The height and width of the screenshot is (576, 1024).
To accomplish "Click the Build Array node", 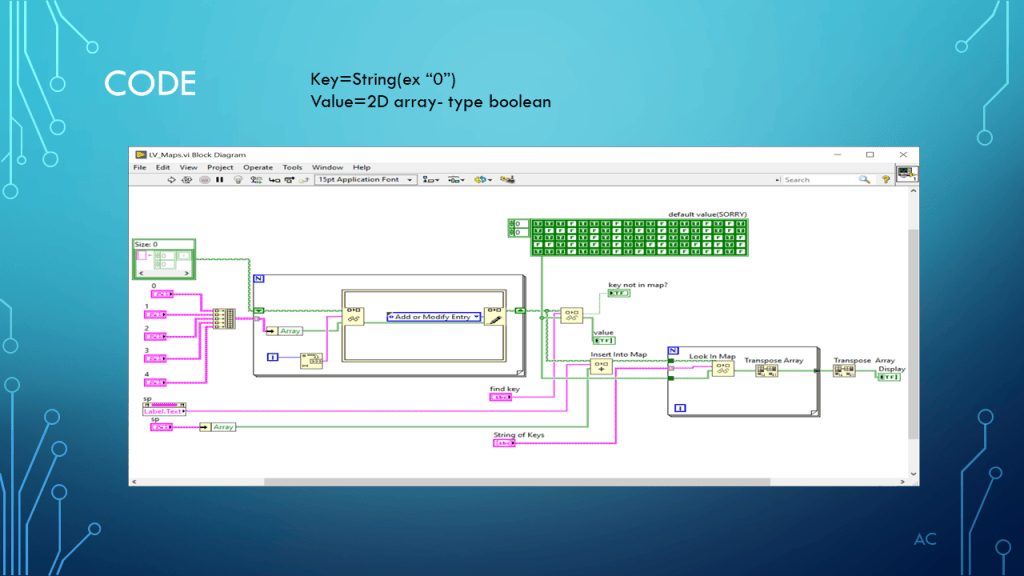I will pos(225,319).
